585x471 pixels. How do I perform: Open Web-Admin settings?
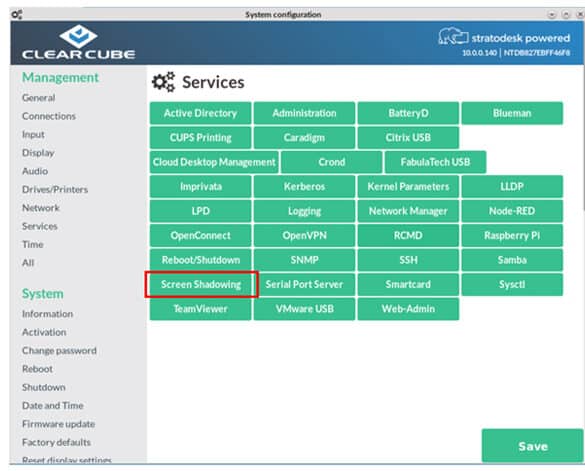pyautogui.click(x=408, y=309)
